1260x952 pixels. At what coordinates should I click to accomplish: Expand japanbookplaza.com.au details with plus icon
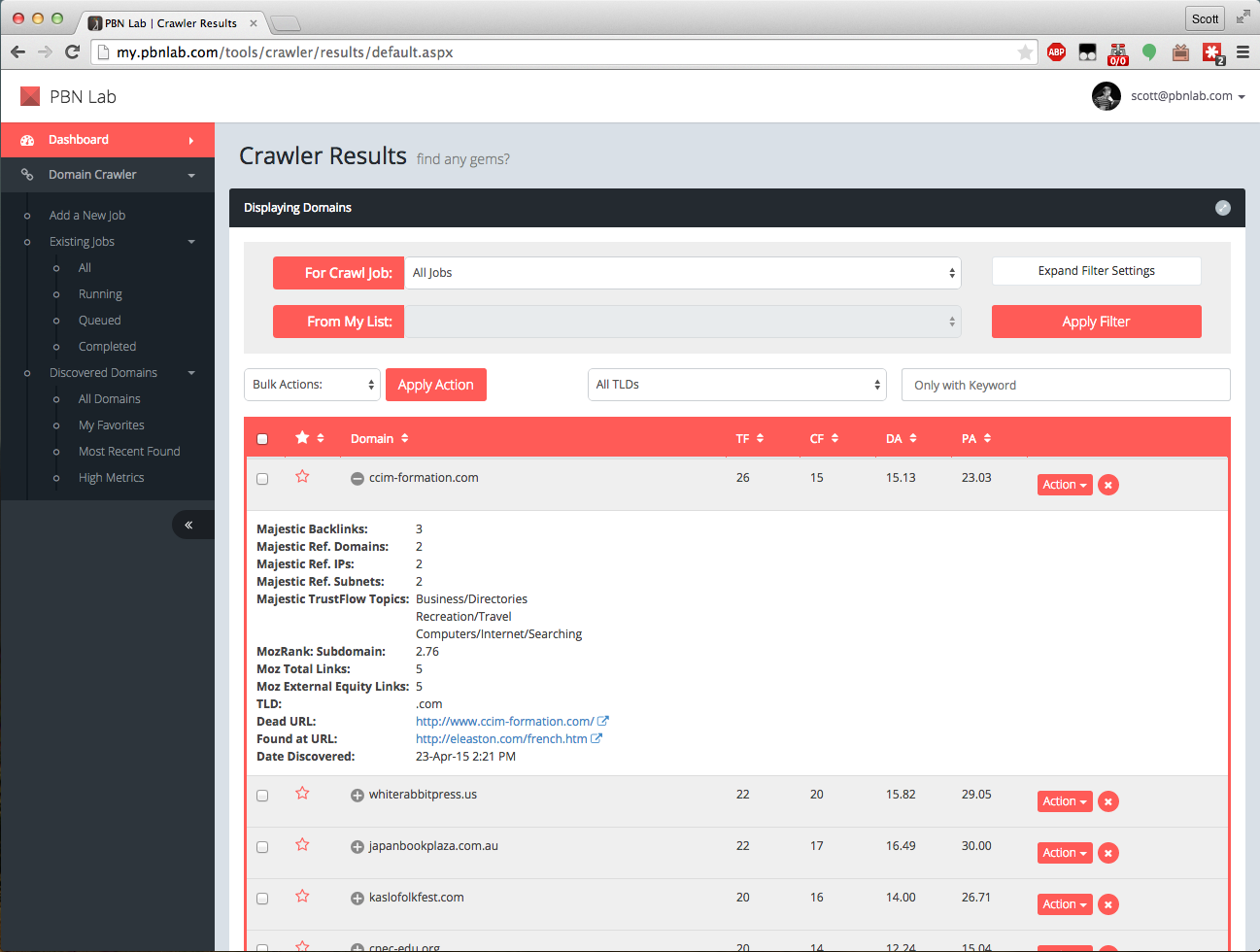358,847
